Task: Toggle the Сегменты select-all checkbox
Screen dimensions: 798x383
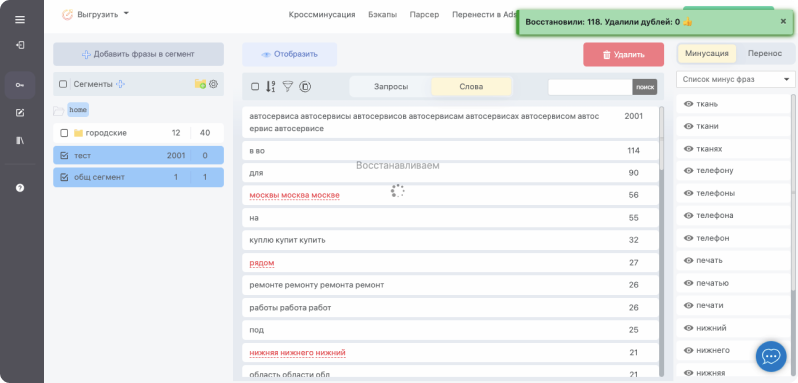Action: pyautogui.click(x=63, y=84)
